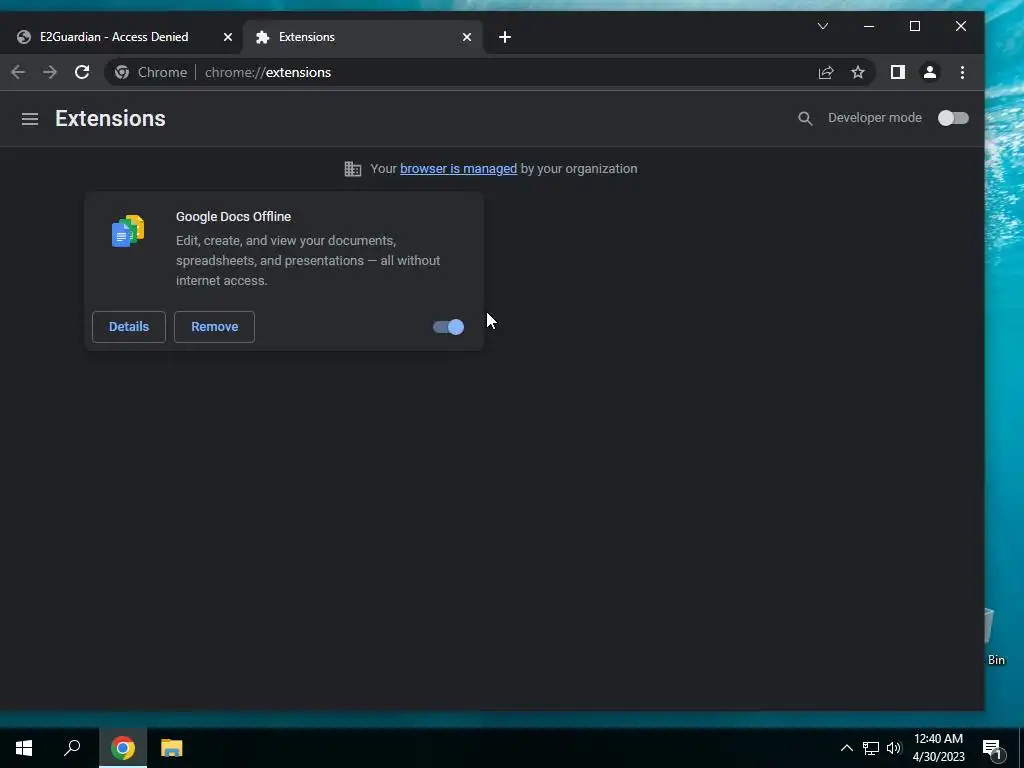This screenshot has height=768, width=1024.
Task: Open the Chrome profile avatar menu
Action: click(x=930, y=72)
